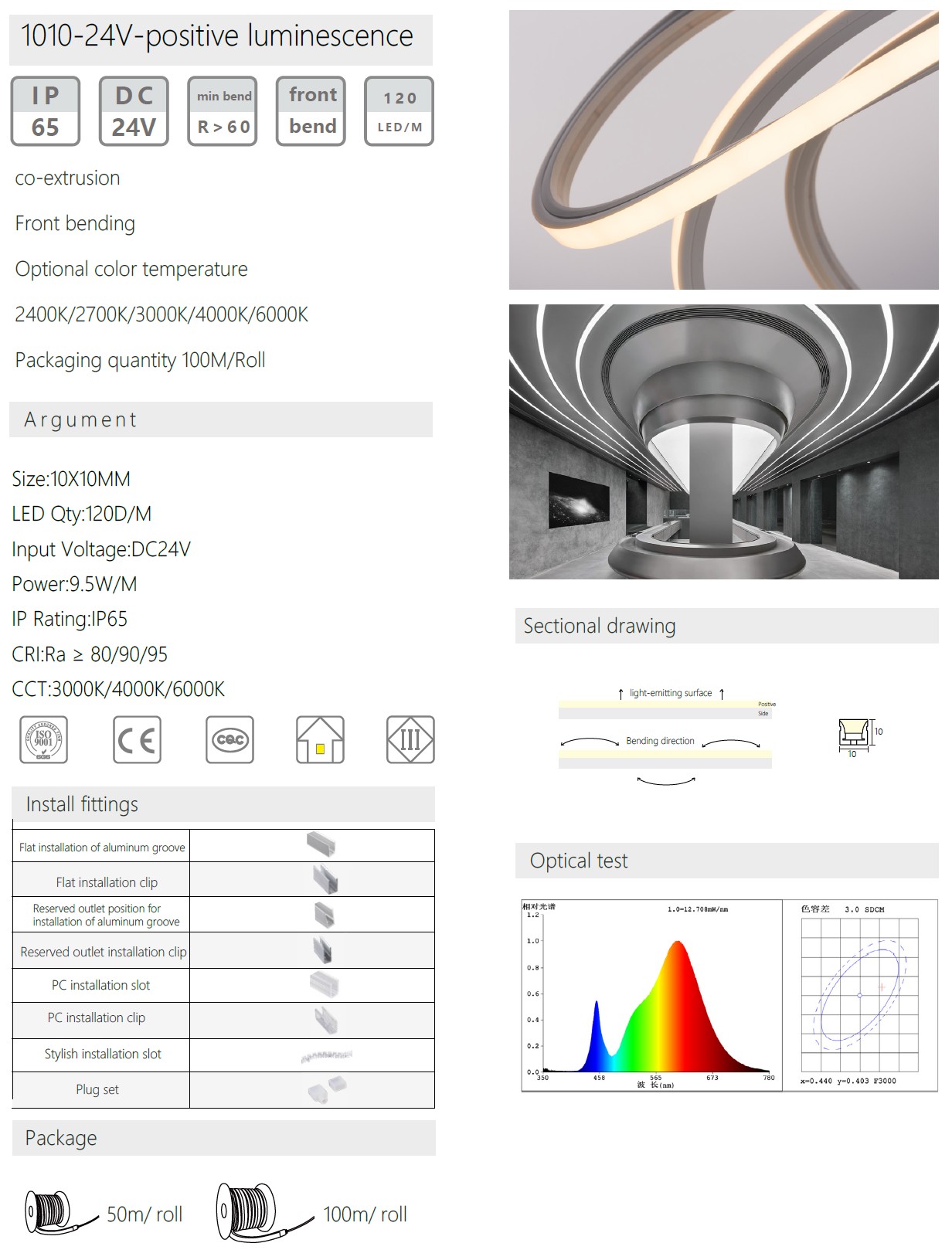Click the CRI:Ra ≥ 80/90/95 line
This screenshot has width=952, height=1260.
click(x=90, y=654)
